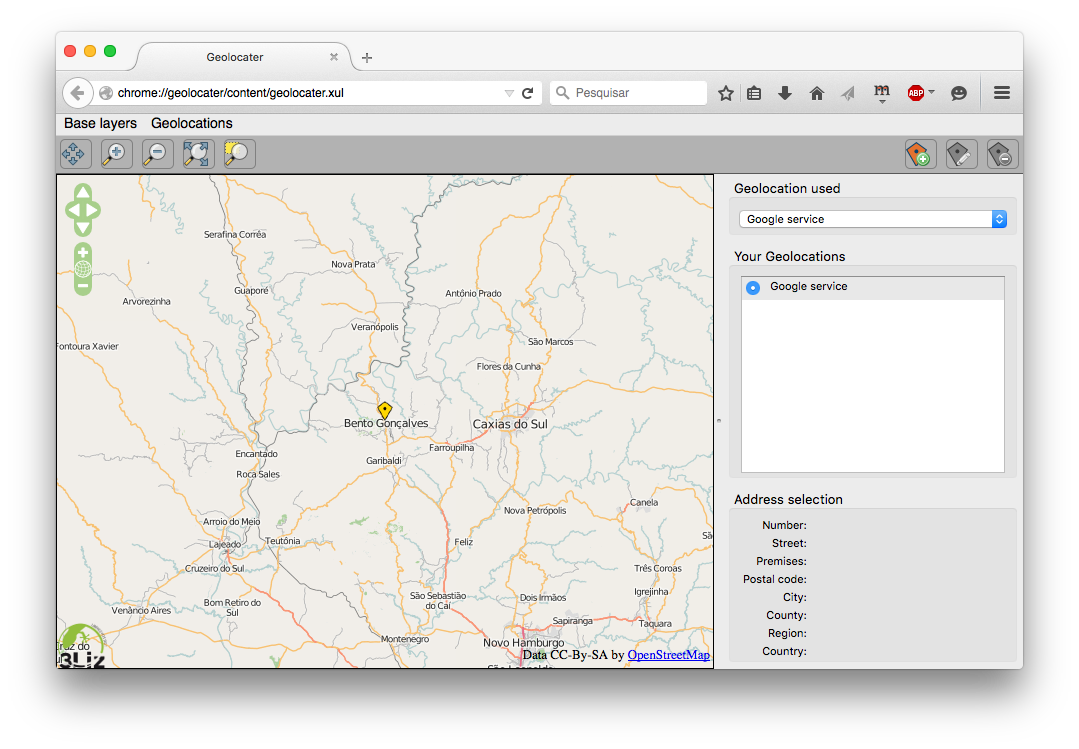Screen dimensions: 1079x749
Task: Add a new geolocation marker
Action: (x=920, y=154)
